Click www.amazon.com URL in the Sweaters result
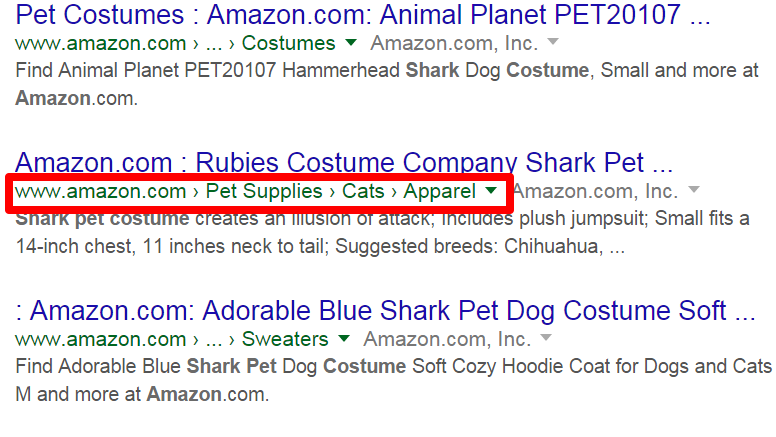Screen dimensions: 776x437 click(x=101, y=339)
